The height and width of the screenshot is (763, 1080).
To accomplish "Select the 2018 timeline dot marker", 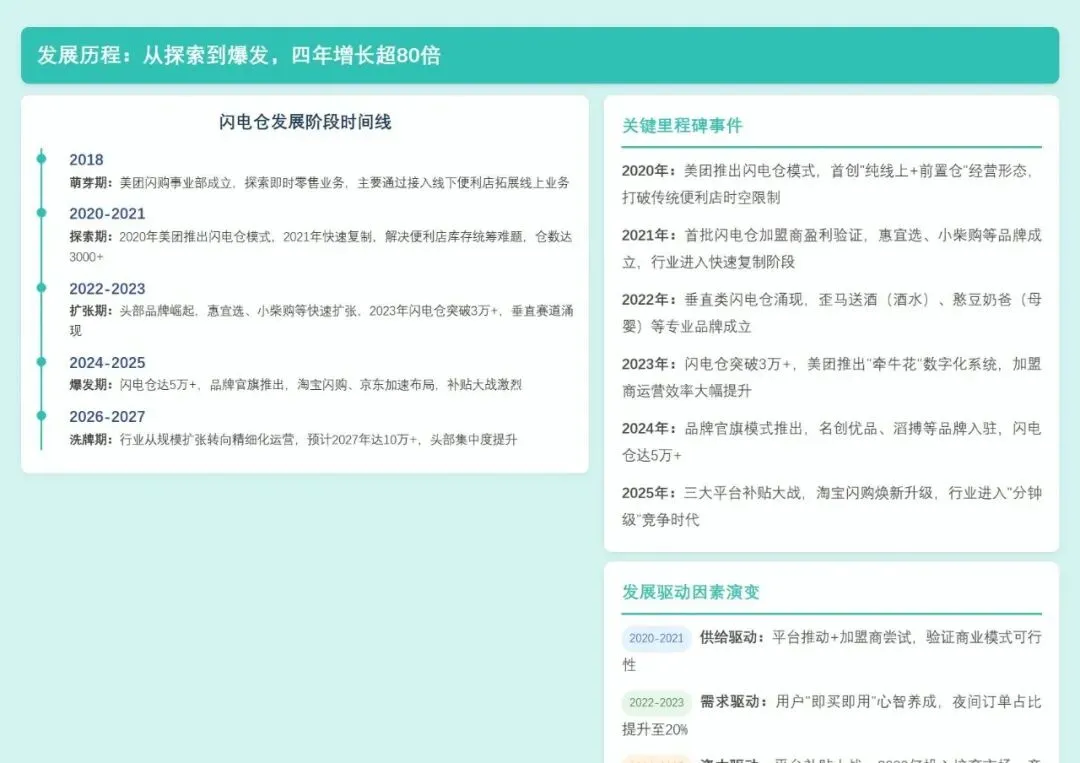I will (41, 158).
